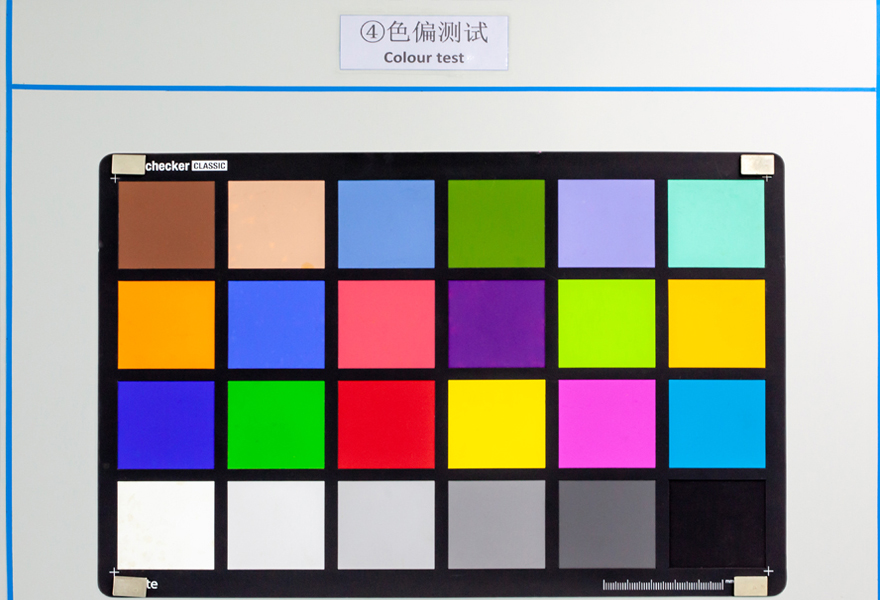Click the gray patch under the red one
This screenshot has width=880, height=600.
(386, 525)
